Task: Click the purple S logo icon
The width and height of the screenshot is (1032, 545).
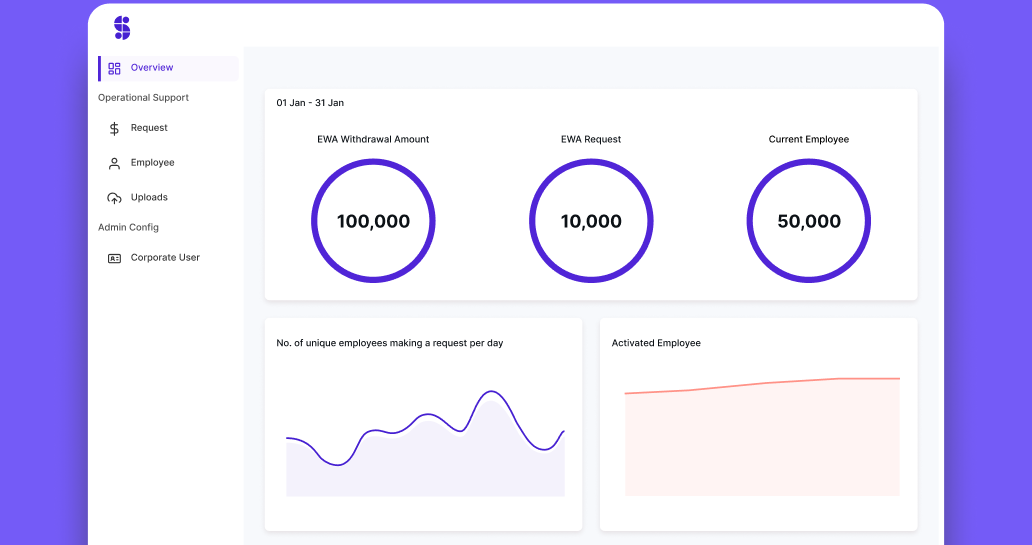Action: click(x=122, y=28)
